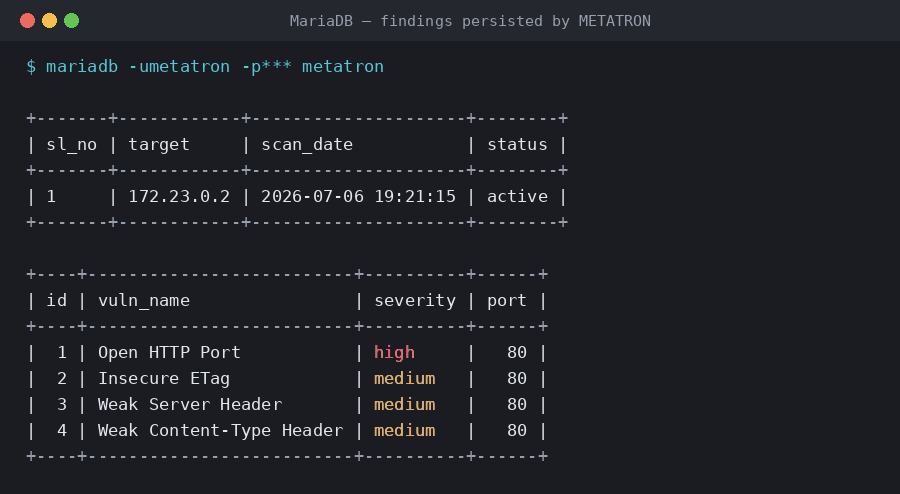
Task: Click the yellow minimize window button
Action: pyautogui.click(x=49, y=21)
